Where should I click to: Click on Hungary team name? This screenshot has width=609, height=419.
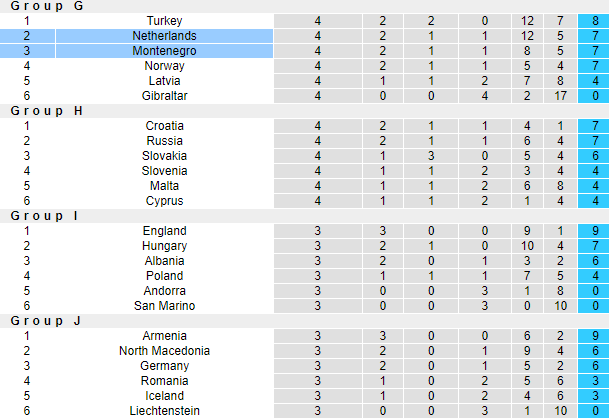tap(164, 246)
